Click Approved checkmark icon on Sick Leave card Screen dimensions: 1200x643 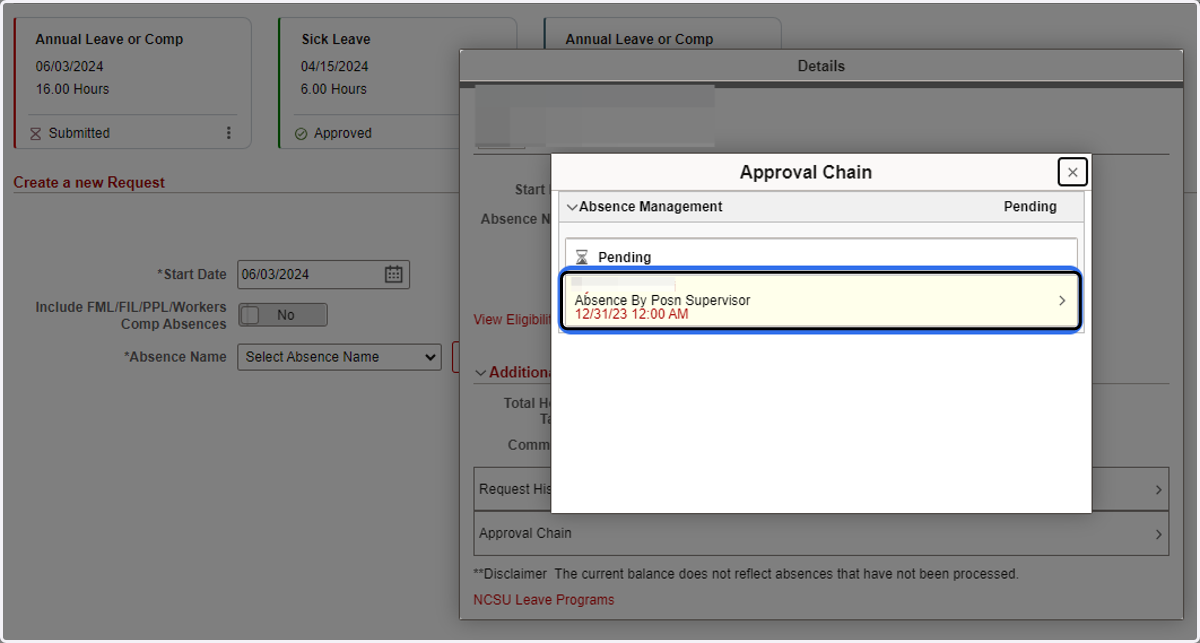pyautogui.click(x=301, y=133)
